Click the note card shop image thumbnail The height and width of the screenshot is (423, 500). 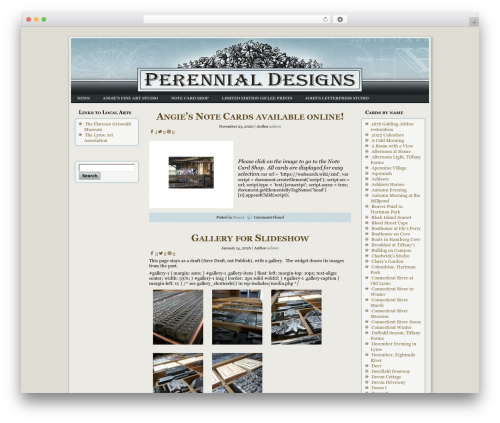[x=191, y=173]
